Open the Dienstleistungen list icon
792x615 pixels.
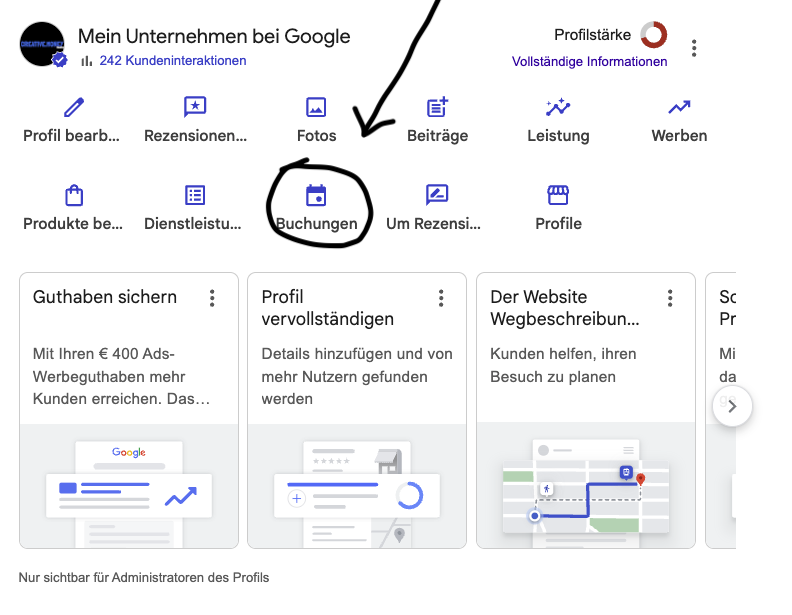point(195,195)
